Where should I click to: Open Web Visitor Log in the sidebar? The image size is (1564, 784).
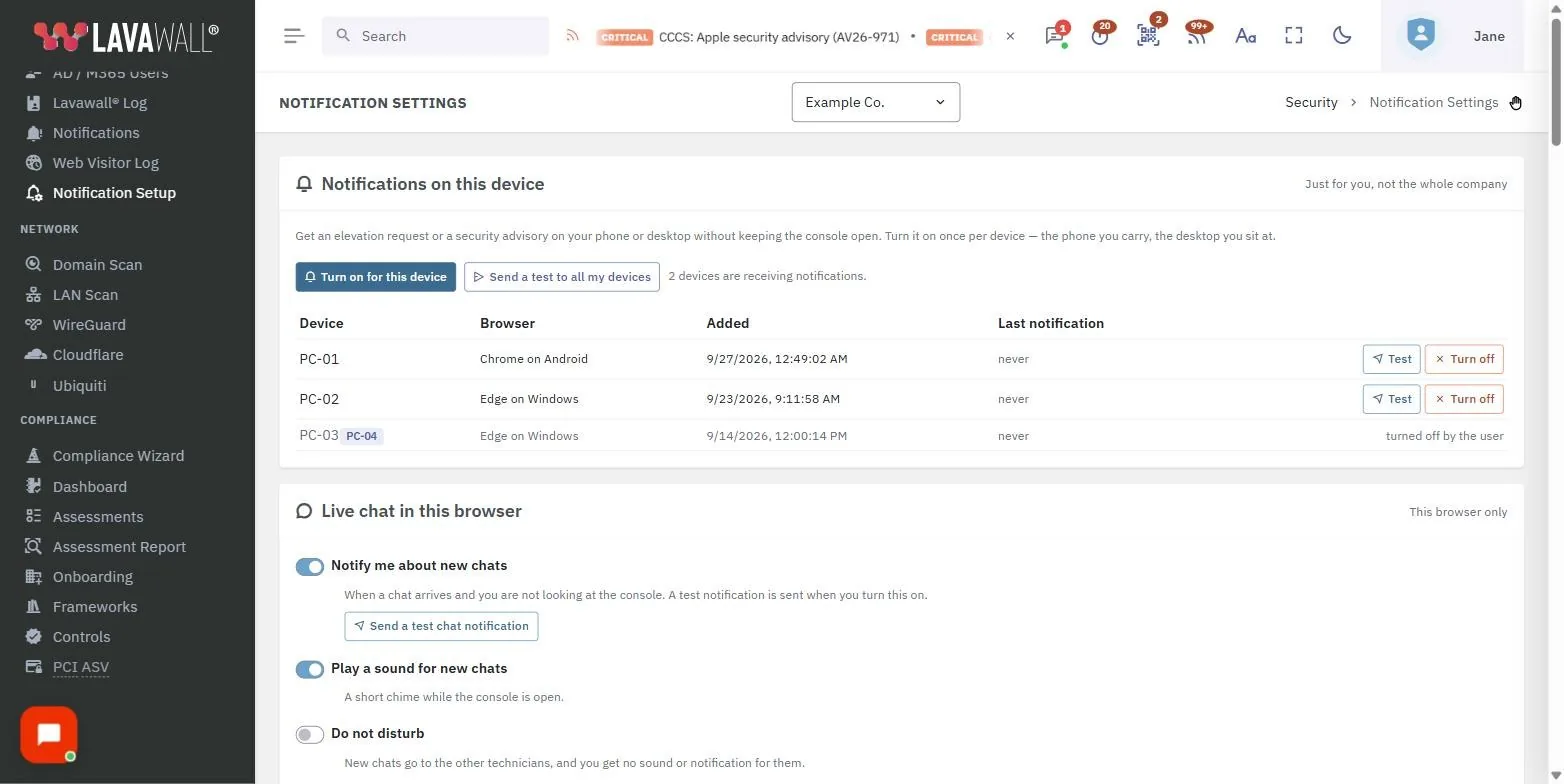106,163
